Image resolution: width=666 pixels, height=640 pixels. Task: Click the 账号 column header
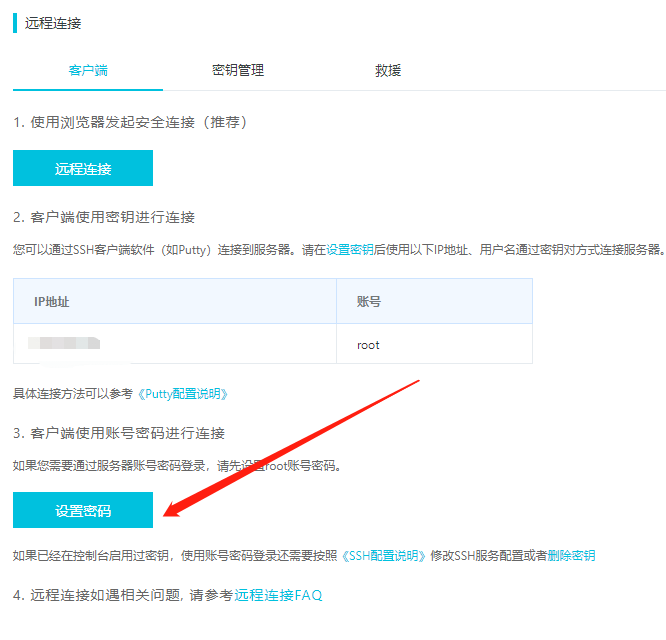click(x=368, y=301)
